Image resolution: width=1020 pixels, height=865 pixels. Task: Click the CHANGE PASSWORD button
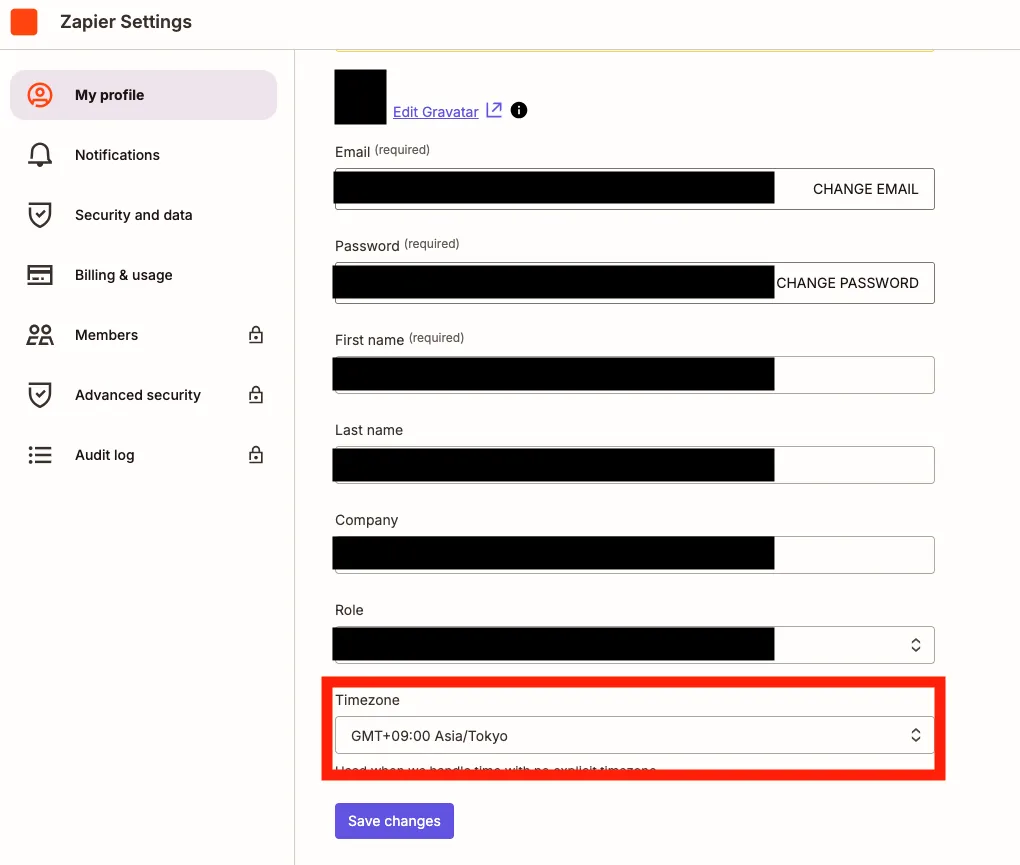(x=847, y=283)
